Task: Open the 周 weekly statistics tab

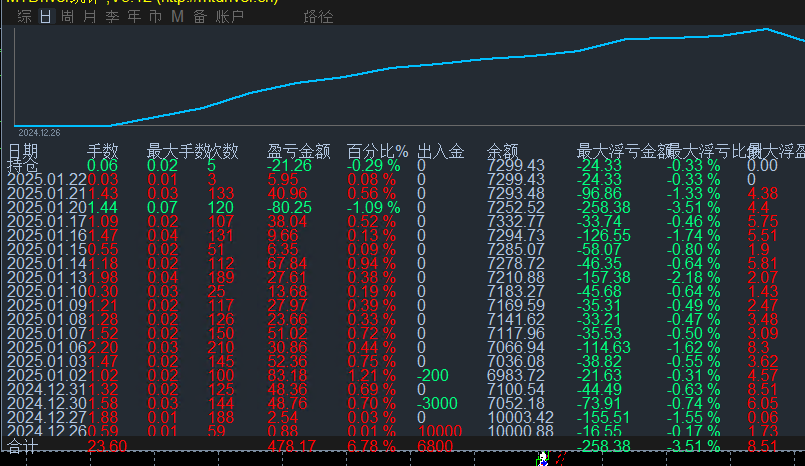Action: [x=67, y=16]
